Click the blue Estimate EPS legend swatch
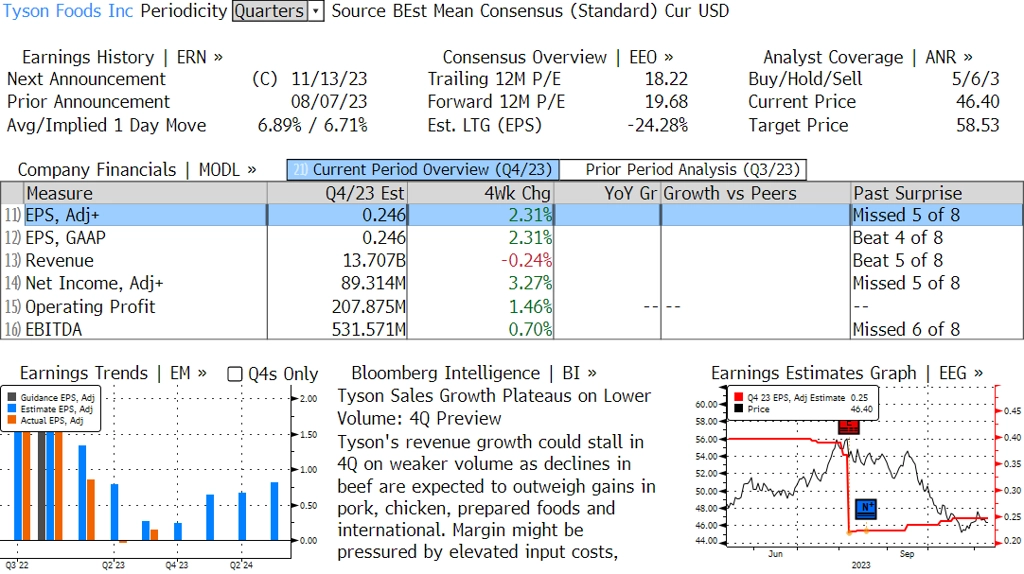The image size is (1024, 574). coord(12,409)
